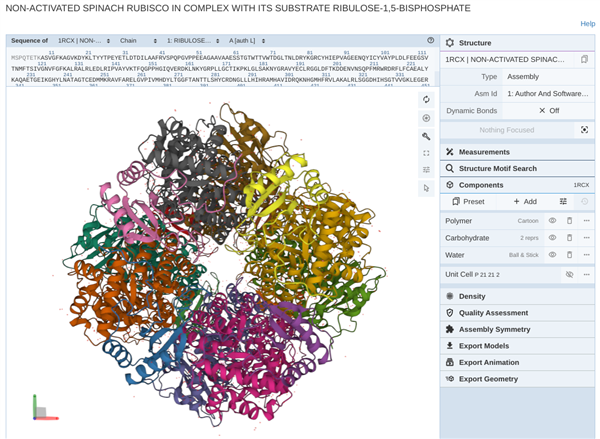Viewport: 600px width, 439px height.
Task: Click the Add component button
Action: 525,201
